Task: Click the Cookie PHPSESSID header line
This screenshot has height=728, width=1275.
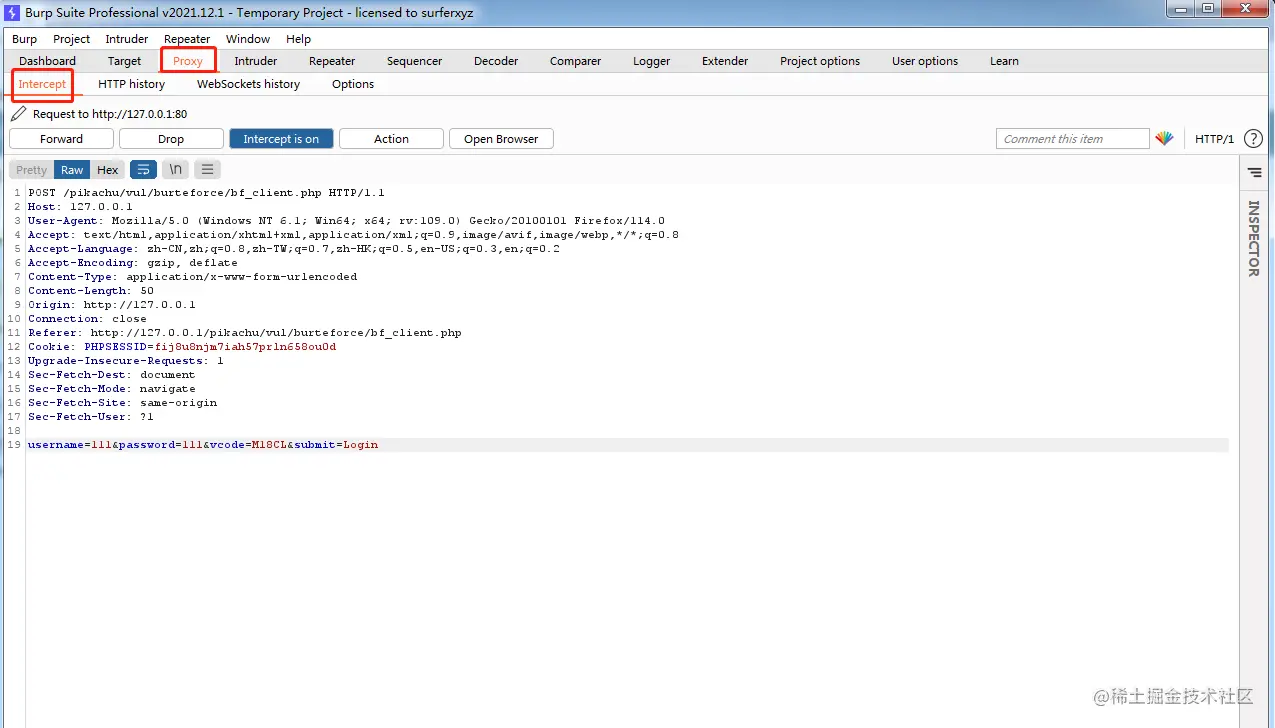Action: click(182, 347)
